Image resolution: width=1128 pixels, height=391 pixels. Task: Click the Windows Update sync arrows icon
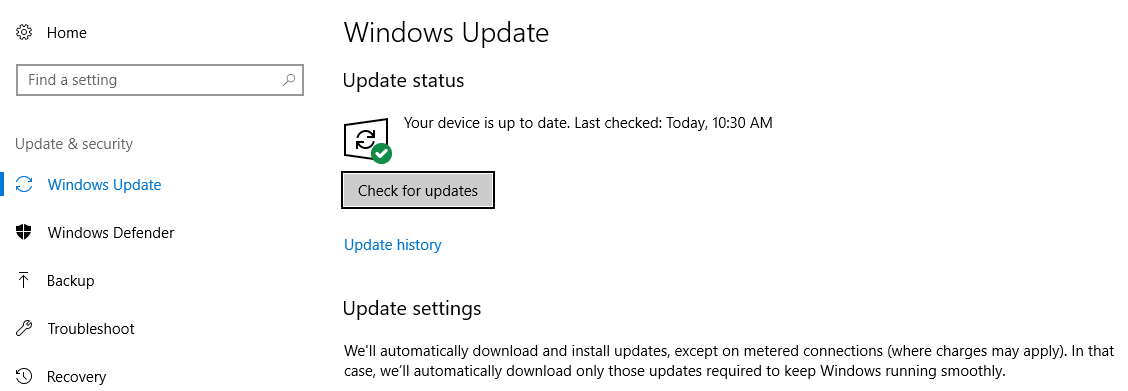click(24, 185)
